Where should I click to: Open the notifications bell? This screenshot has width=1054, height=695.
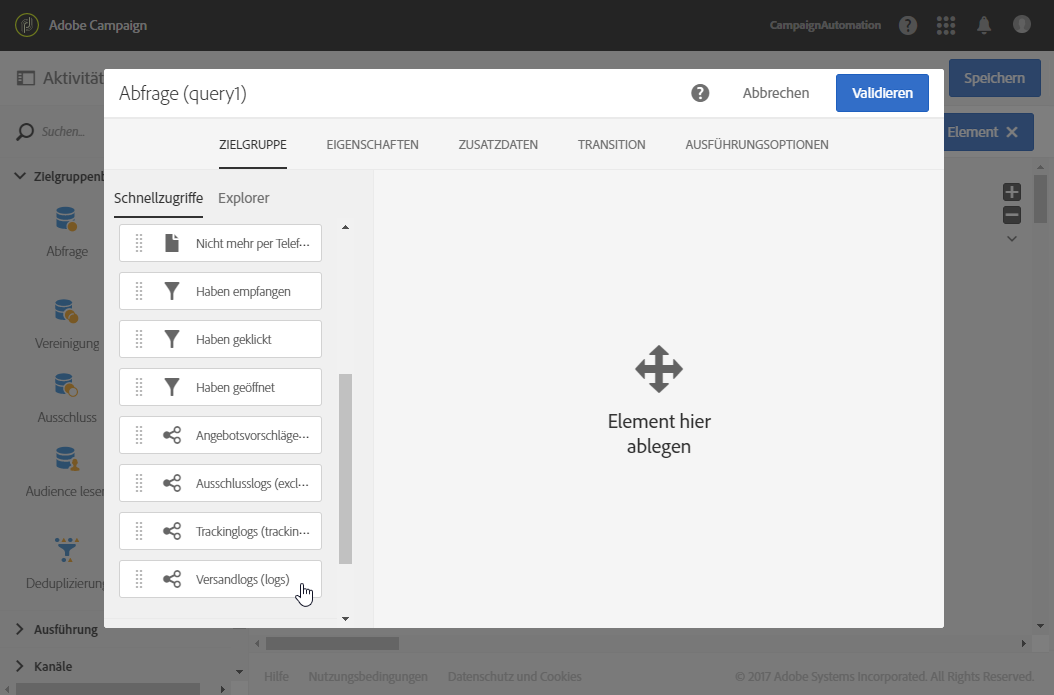click(984, 26)
